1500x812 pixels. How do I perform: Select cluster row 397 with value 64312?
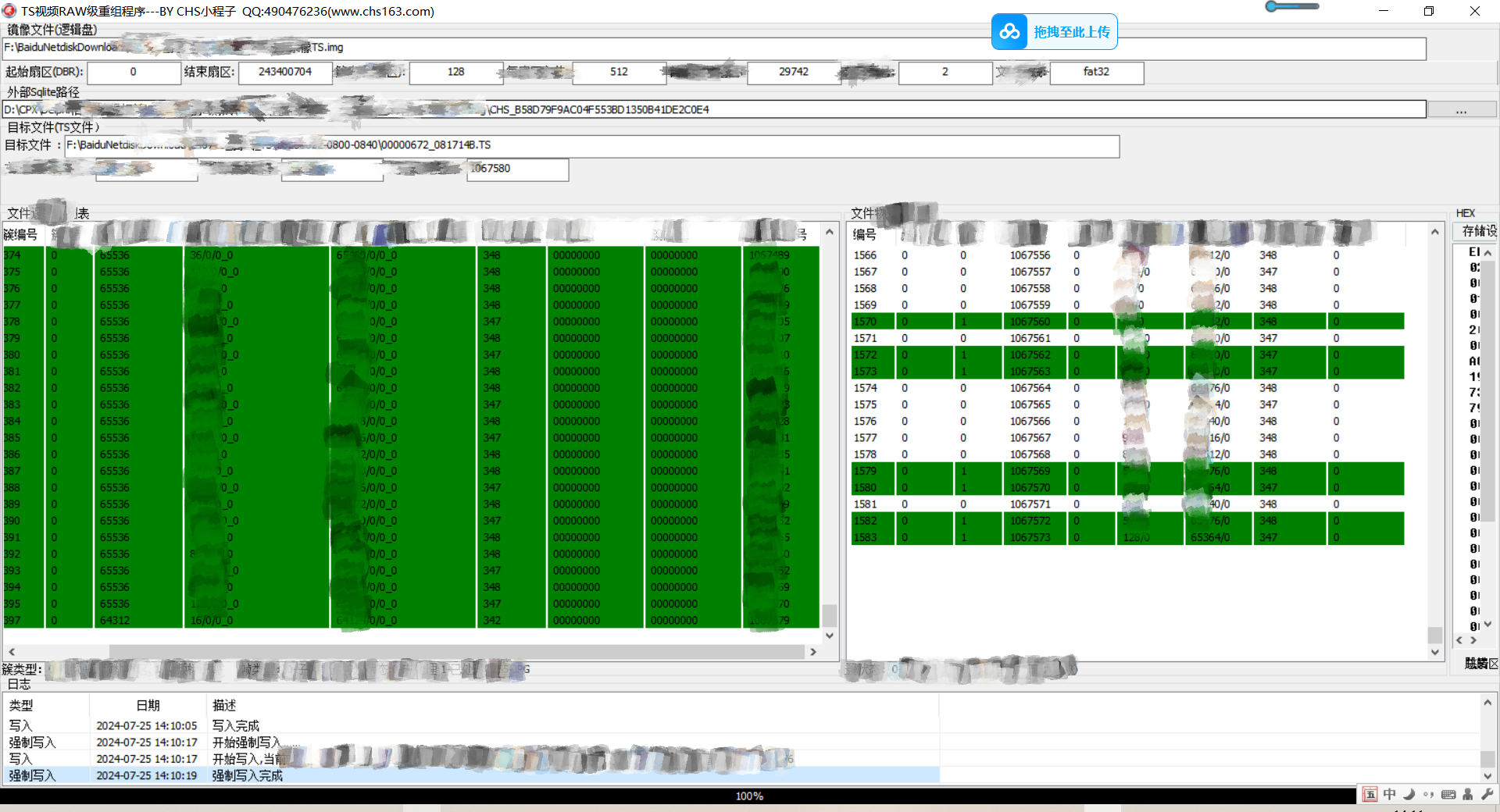pyautogui.click(x=411, y=621)
